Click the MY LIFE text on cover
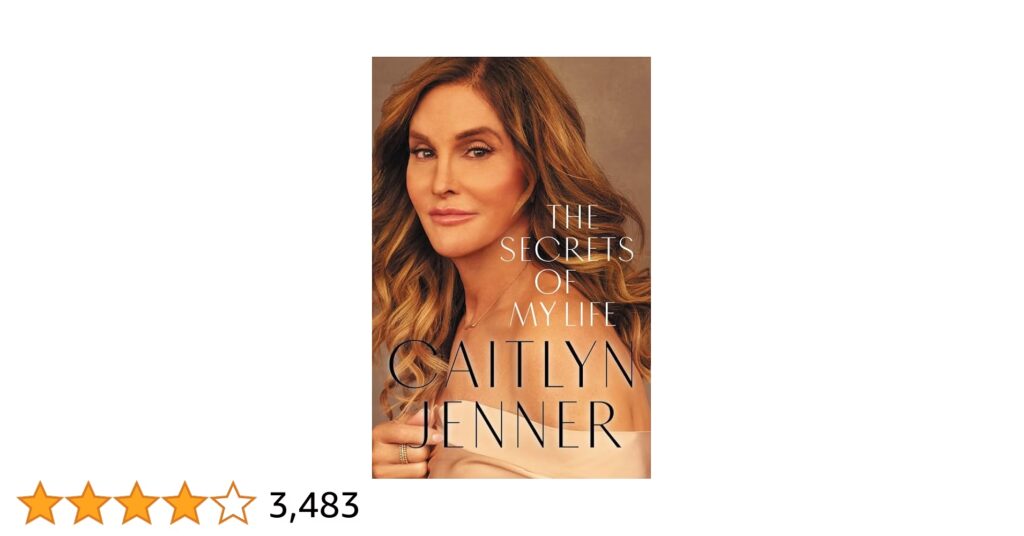The height and width of the screenshot is (536, 1024). click(x=563, y=313)
